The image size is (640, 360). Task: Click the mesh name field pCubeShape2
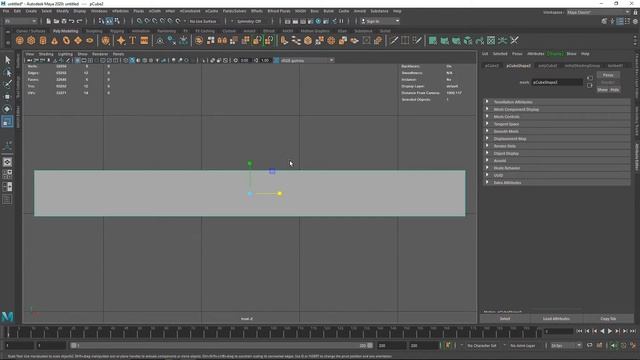click(x=557, y=82)
